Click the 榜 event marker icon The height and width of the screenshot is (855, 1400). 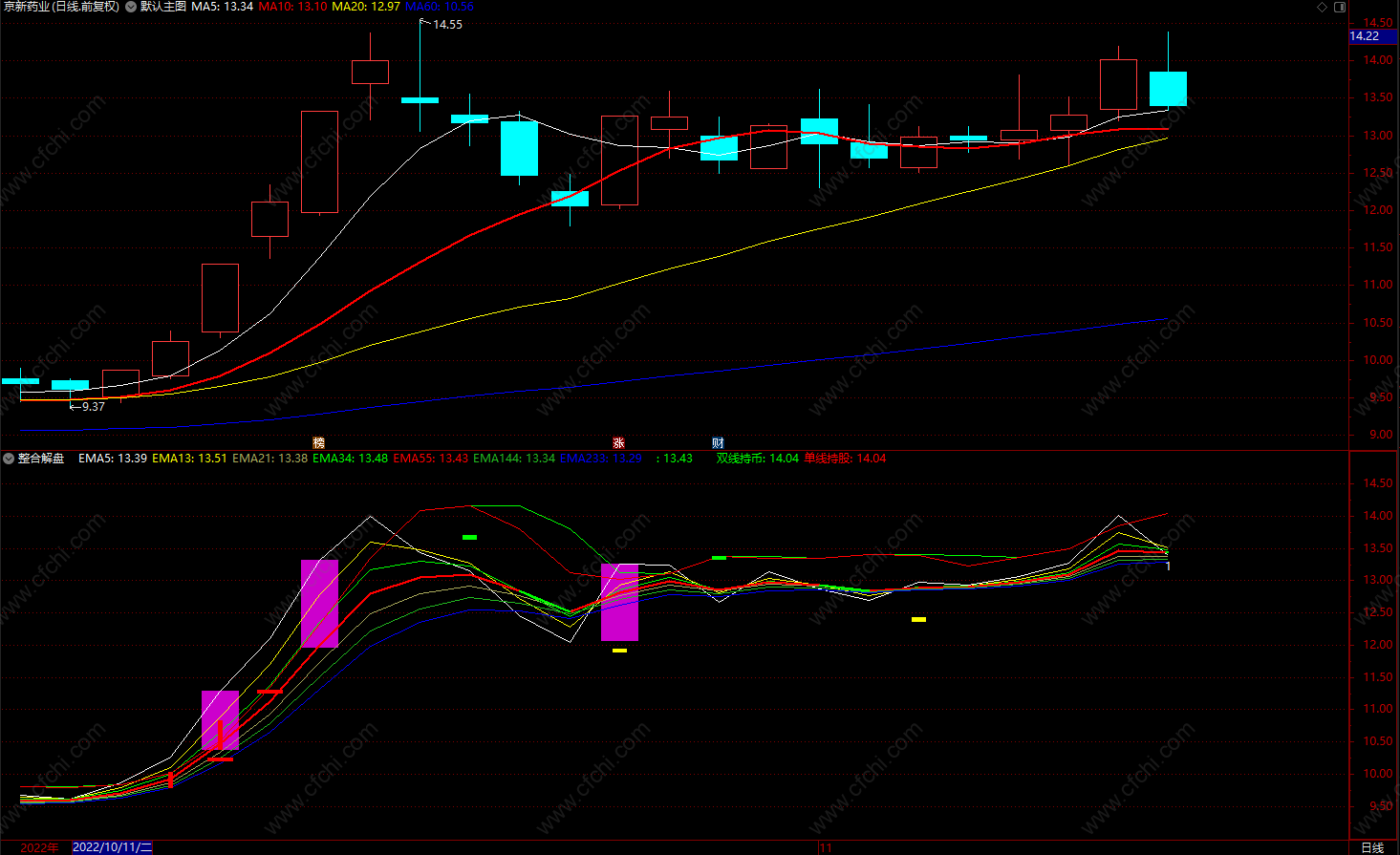[319, 442]
